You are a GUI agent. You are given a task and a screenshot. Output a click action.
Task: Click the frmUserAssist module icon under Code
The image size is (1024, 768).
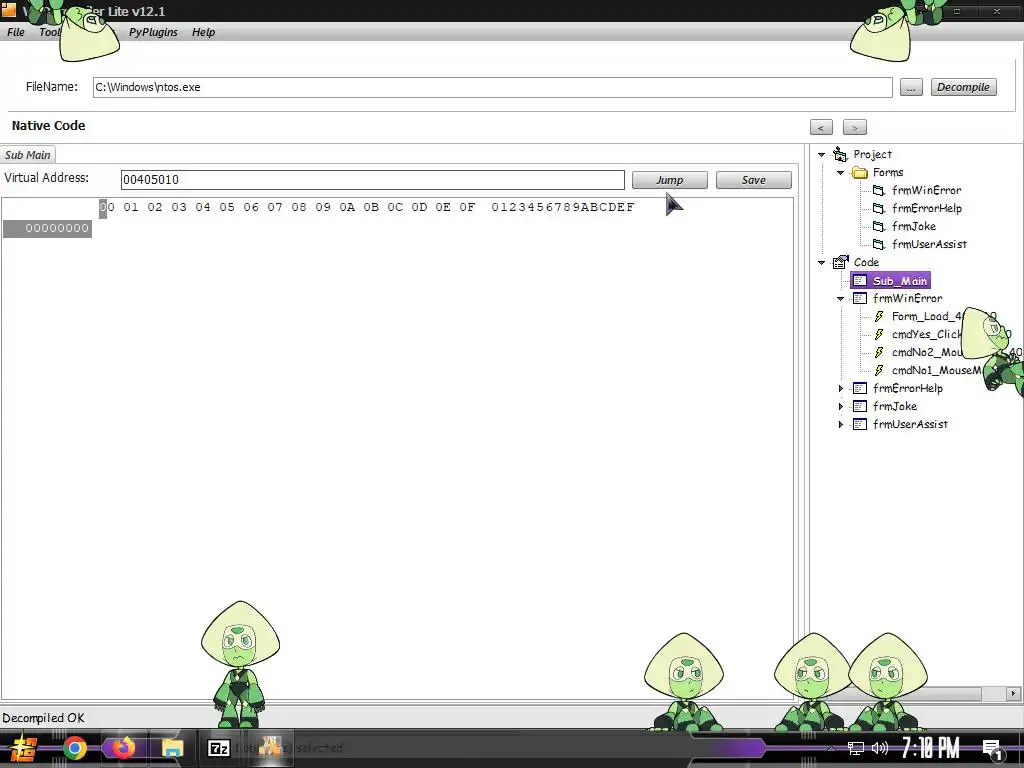pos(860,424)
